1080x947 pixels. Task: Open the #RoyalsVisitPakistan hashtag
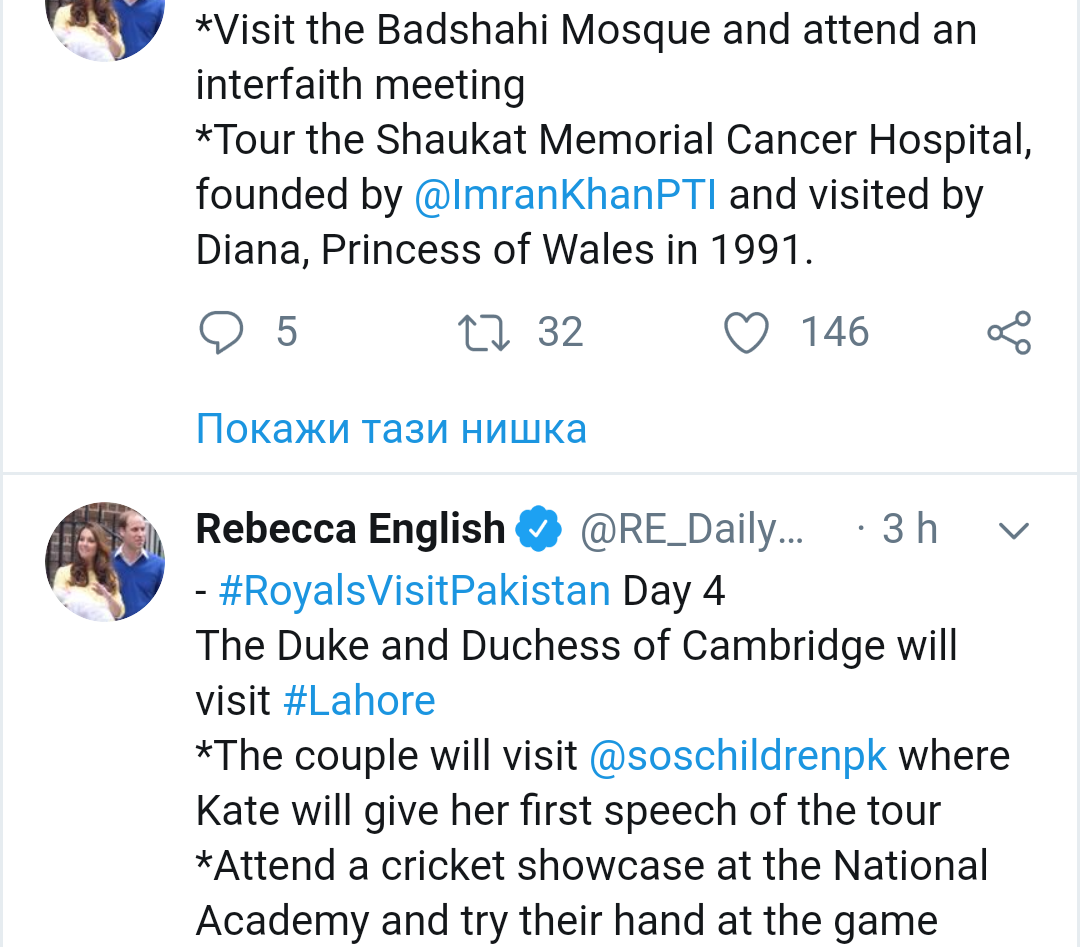pyautogui.click(x=414, y=591)
